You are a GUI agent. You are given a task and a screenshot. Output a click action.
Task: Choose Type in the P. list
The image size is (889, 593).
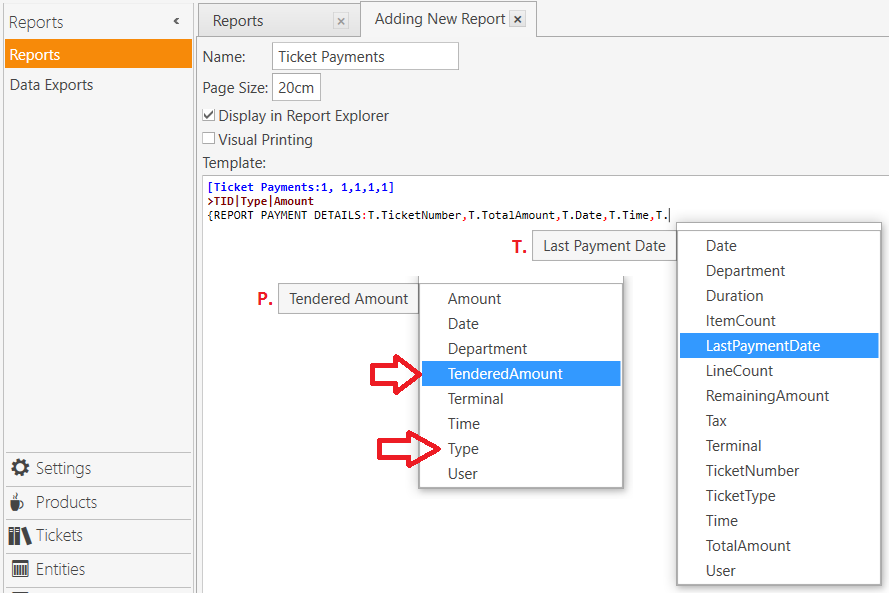521,448
